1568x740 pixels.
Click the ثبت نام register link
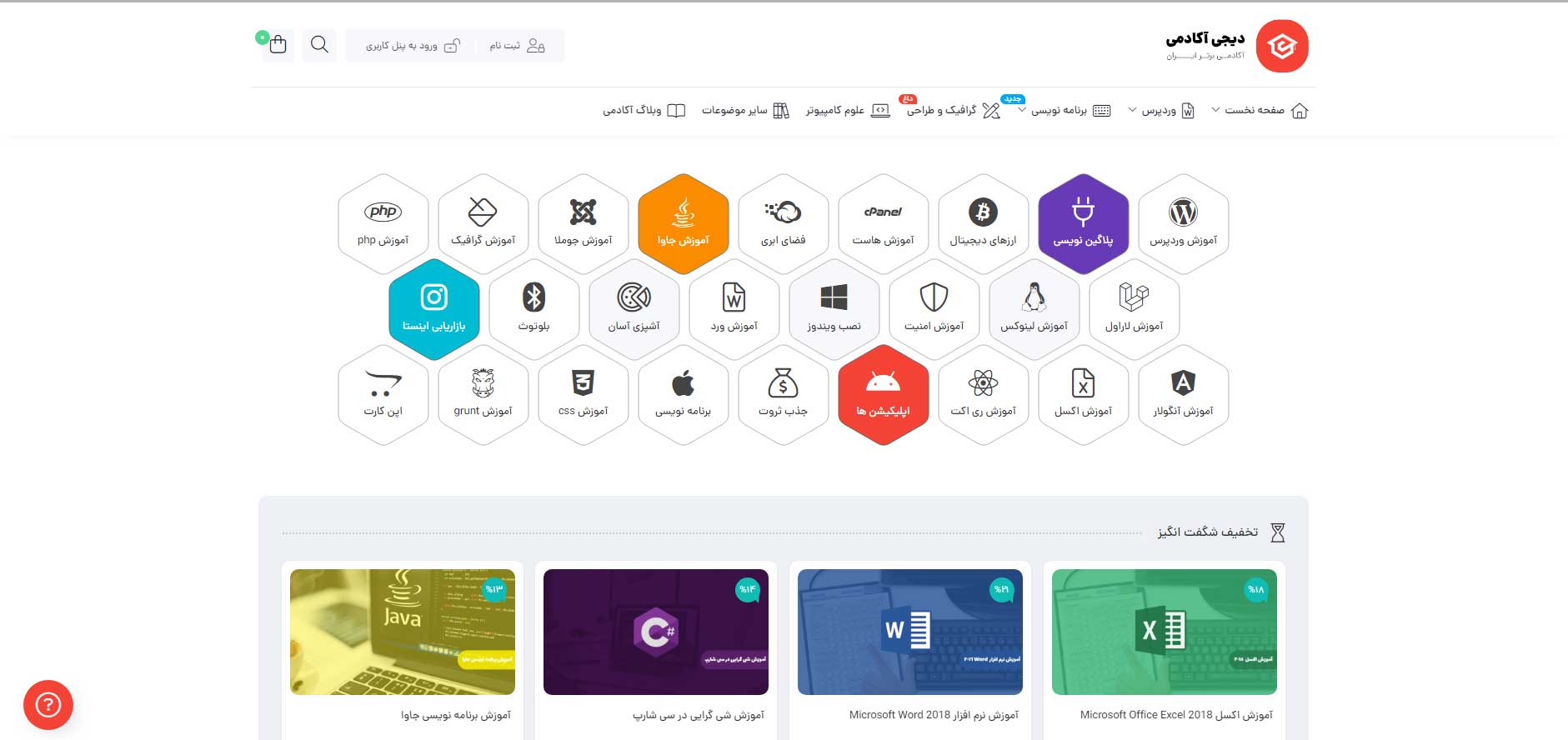[517, 46]
